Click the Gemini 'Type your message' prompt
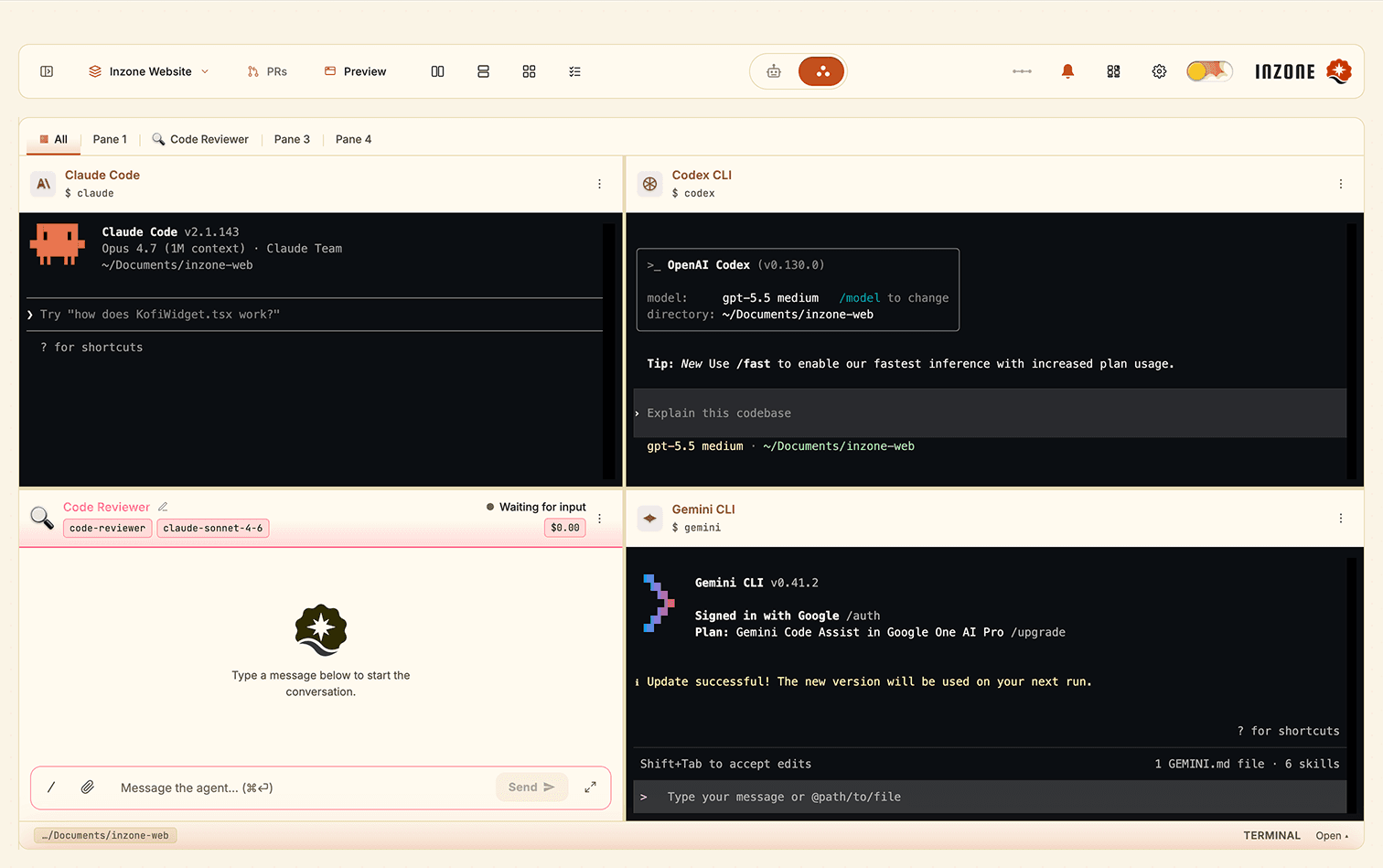Screen dimensions: 1383x868 point(990,797)
